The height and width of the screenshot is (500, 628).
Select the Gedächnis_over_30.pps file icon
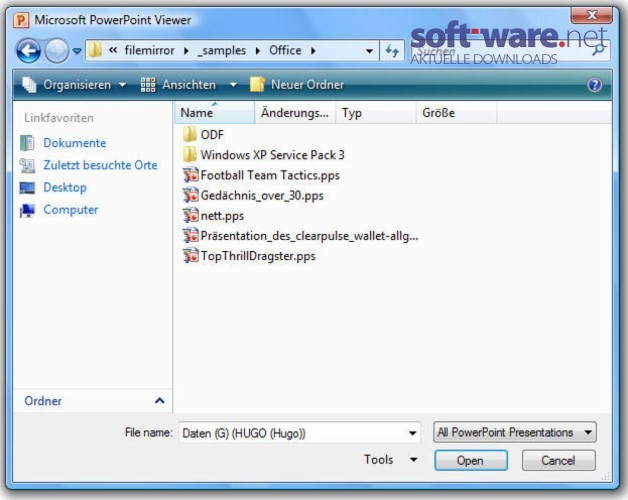click(x=190, y=195)
